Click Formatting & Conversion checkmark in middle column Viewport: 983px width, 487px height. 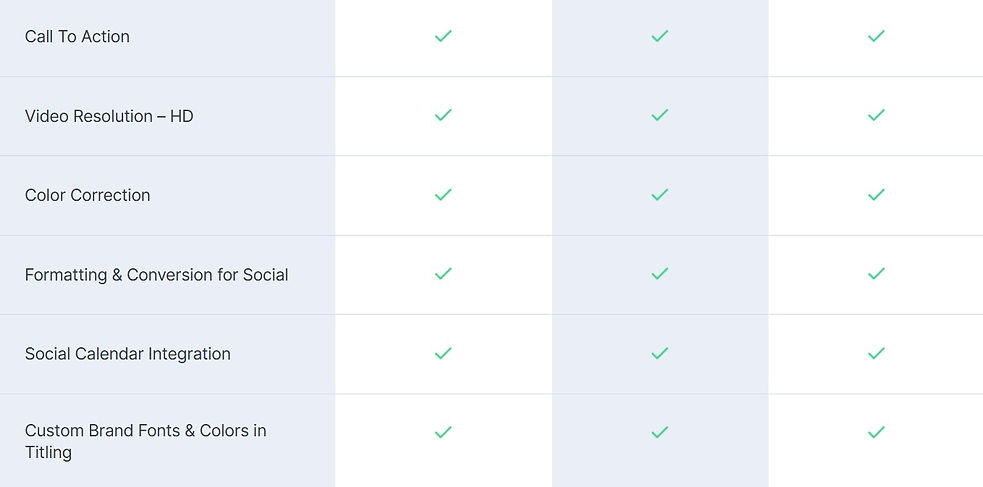[x=660, y=274]
